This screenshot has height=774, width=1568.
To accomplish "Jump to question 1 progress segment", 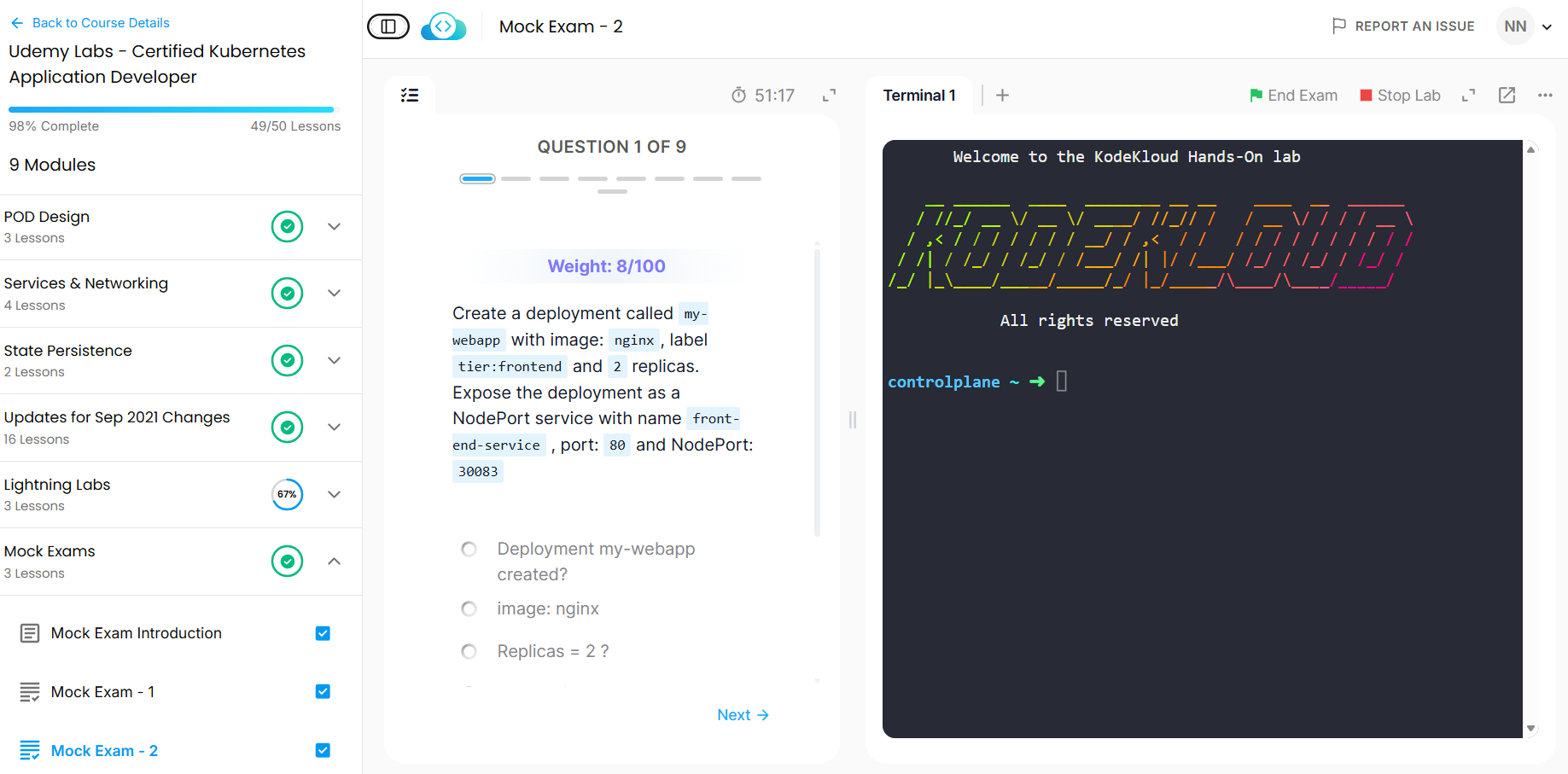I will [x=477, y=178].
